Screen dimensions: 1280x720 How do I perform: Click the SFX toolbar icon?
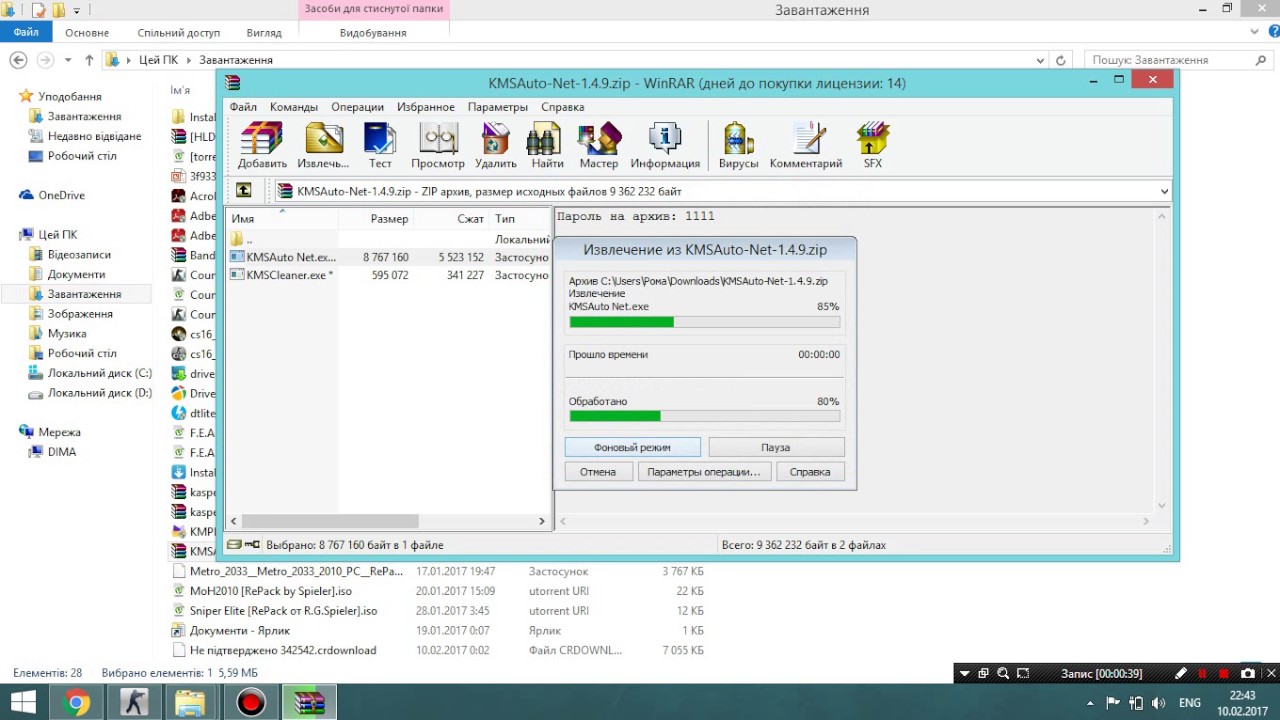[x=873, y=145]
